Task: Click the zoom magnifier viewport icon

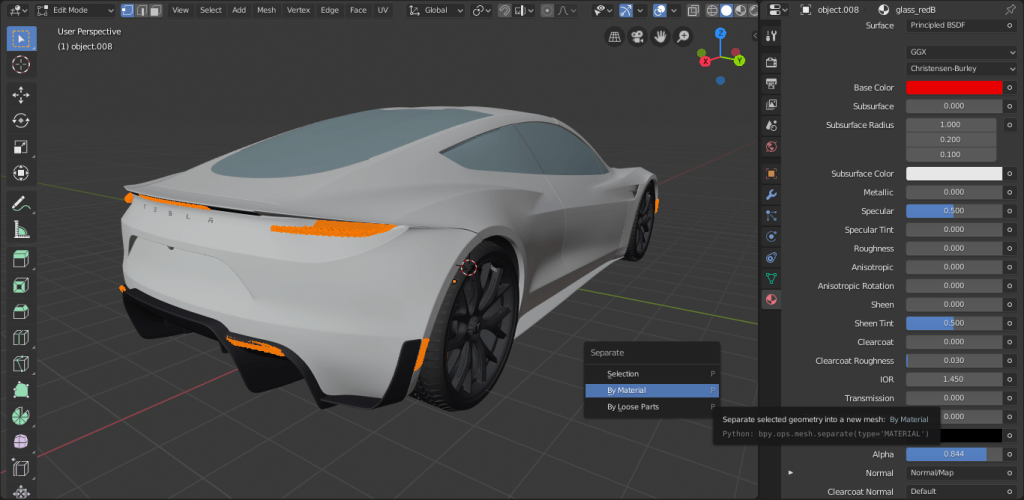Action: [683, 37]
